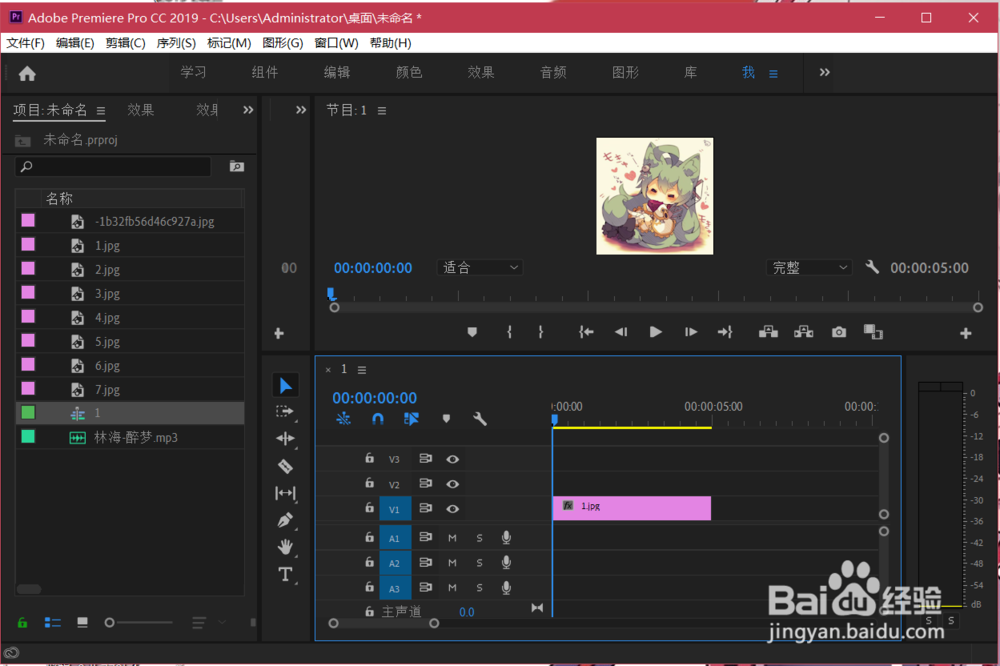Expand workspace overflow chevrons
1000x666 pixels.
[824, 72]
